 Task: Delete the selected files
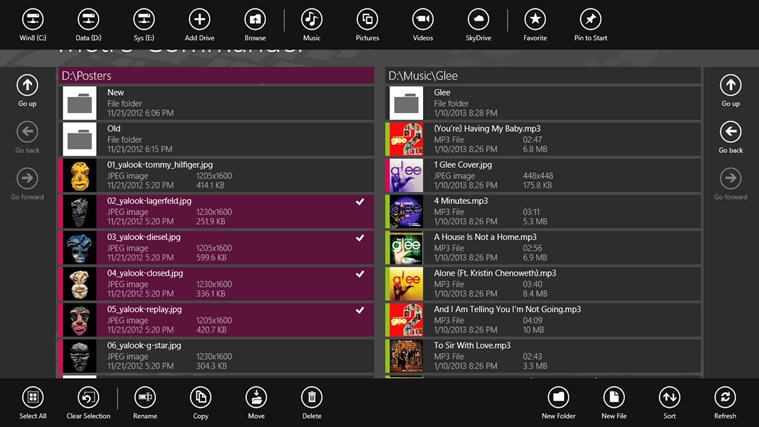(312, 397)
